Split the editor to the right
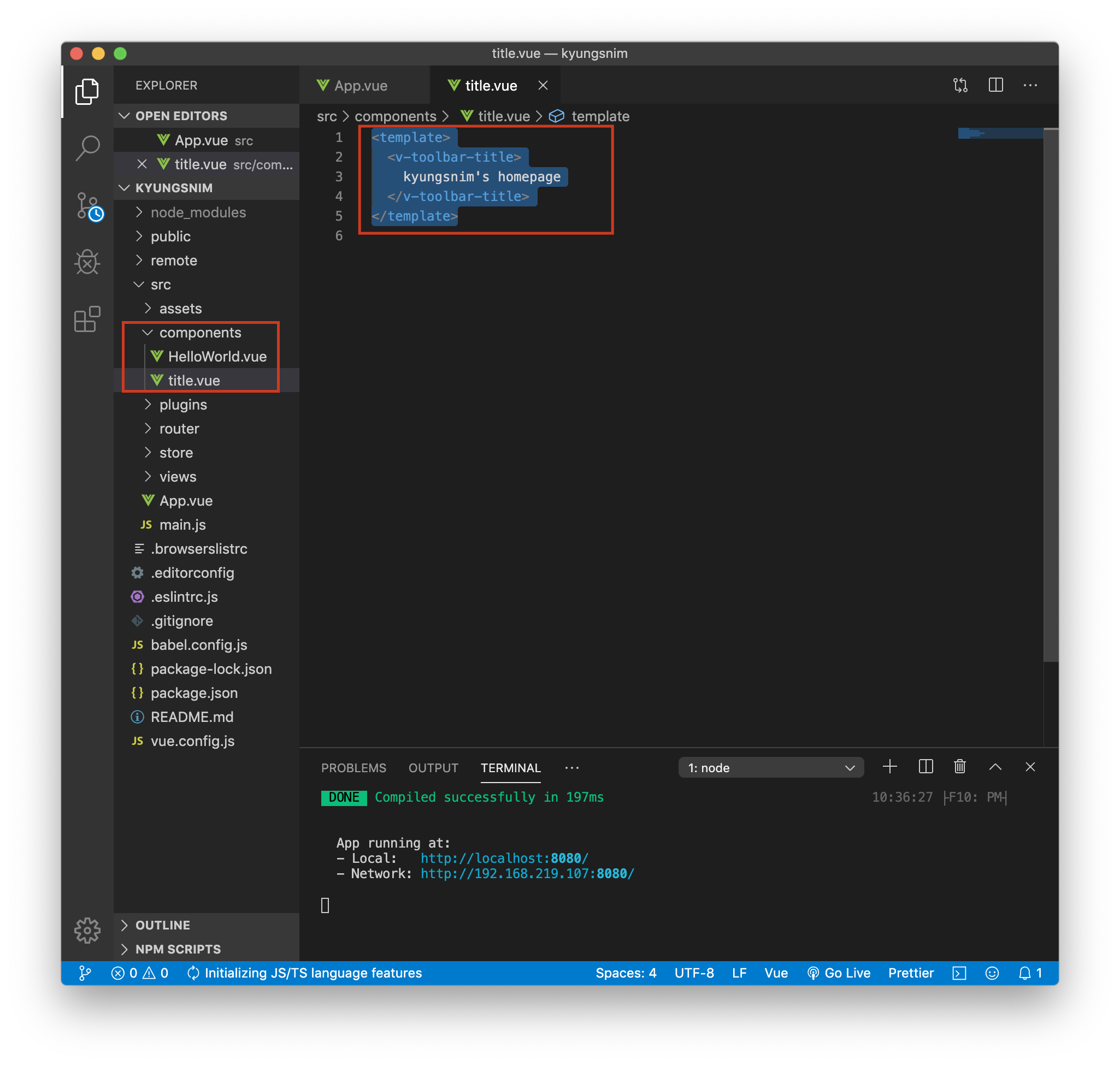 click(x=995, y=85)
